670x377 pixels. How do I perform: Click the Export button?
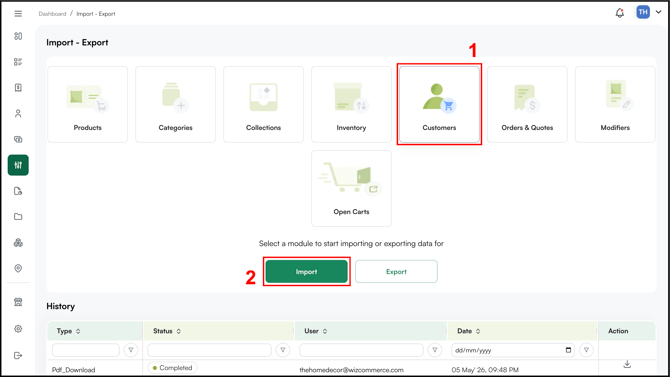pos(396,271)
